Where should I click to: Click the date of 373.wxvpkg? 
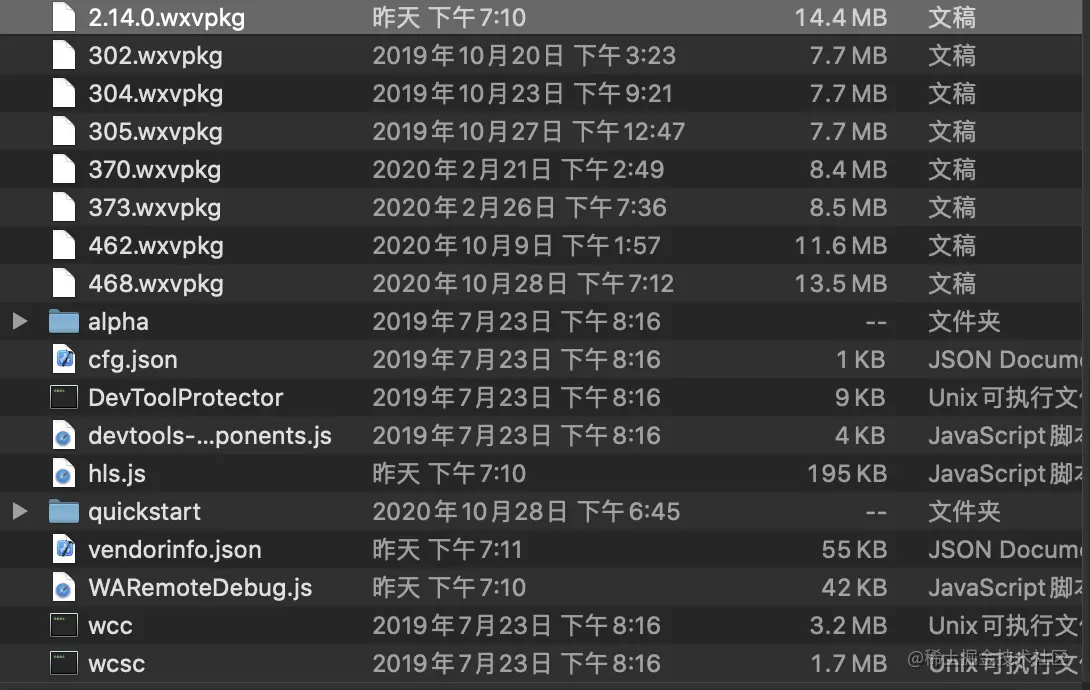(x=519, y=208)
